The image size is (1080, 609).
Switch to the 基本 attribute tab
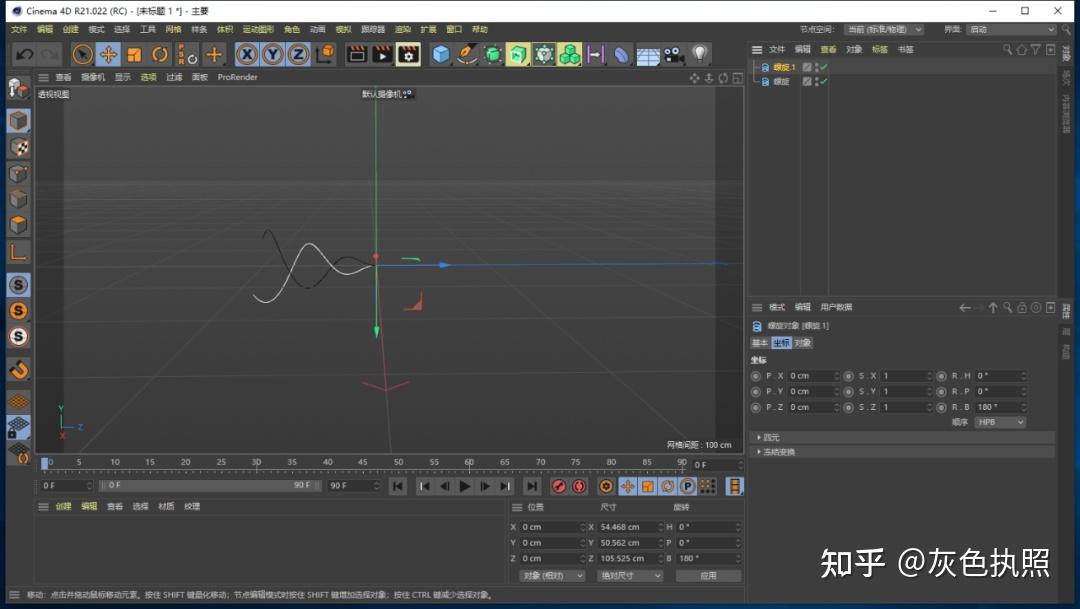pyautogui.click(x=759, y=342)
